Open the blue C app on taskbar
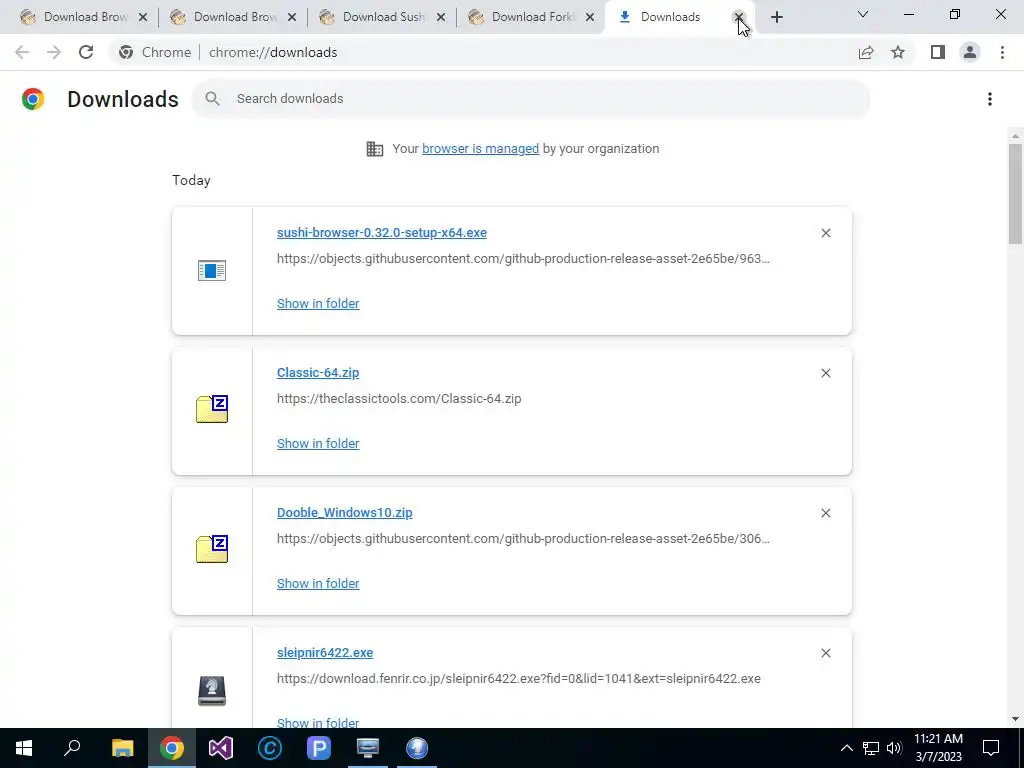1024x768 pixels. (270, 748)
